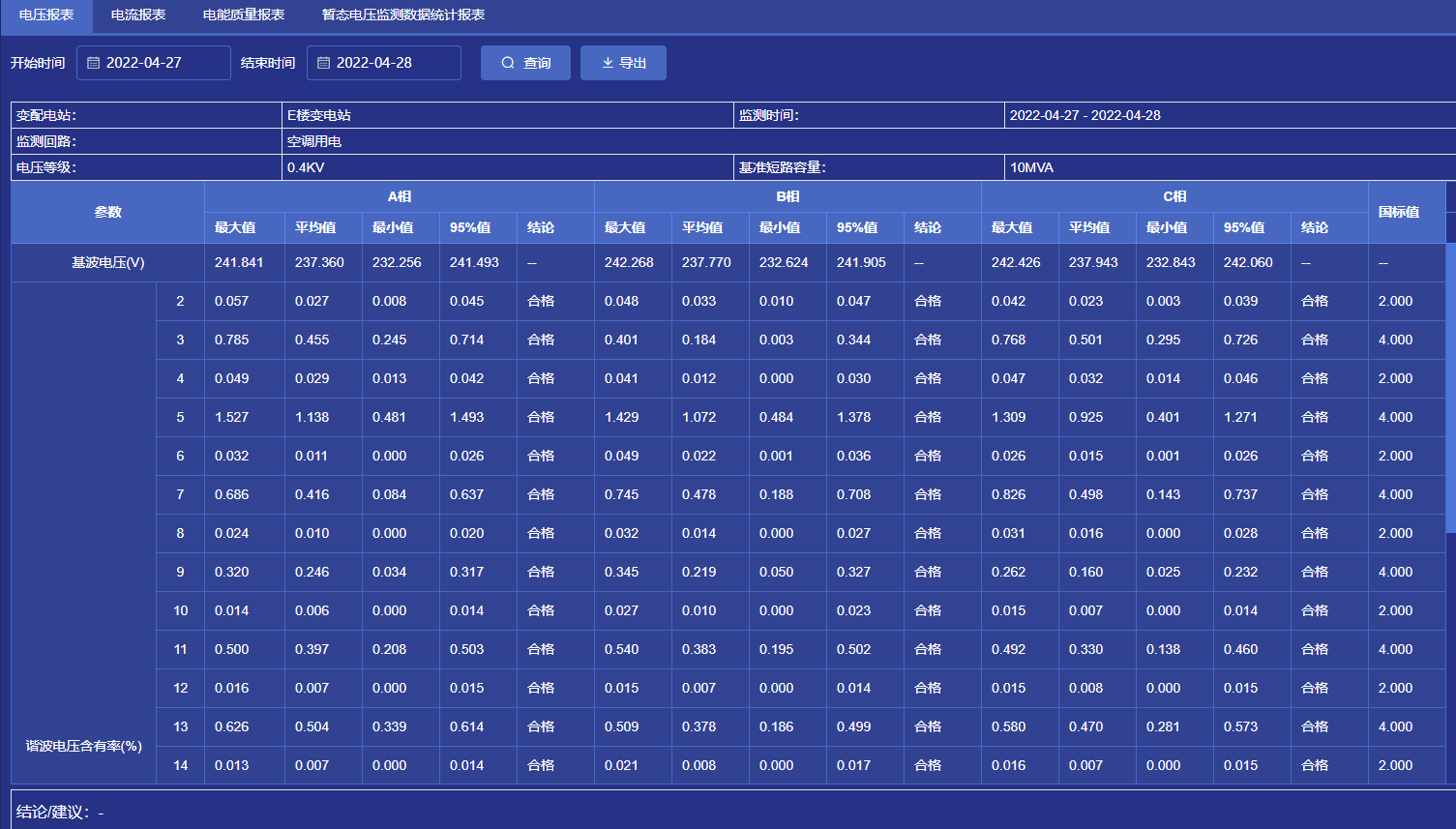Click the value 0.785 in harmonic 3 row

click(x=232, y=340)
